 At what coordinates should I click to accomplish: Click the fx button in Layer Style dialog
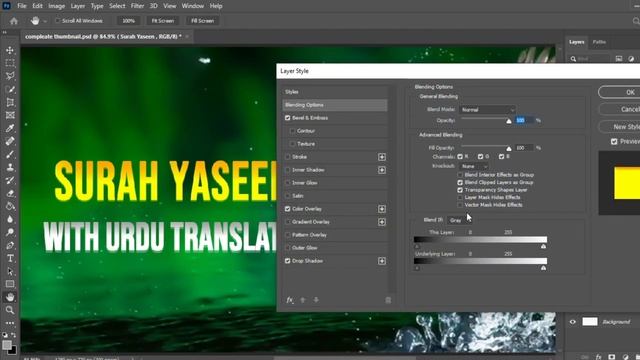coord(290,300)
